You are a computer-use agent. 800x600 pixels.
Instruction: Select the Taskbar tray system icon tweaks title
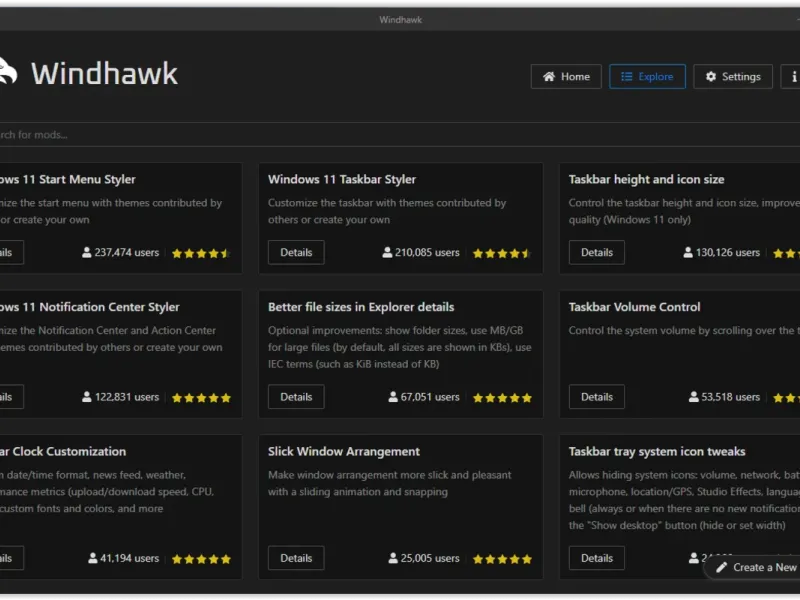point(657,452)
